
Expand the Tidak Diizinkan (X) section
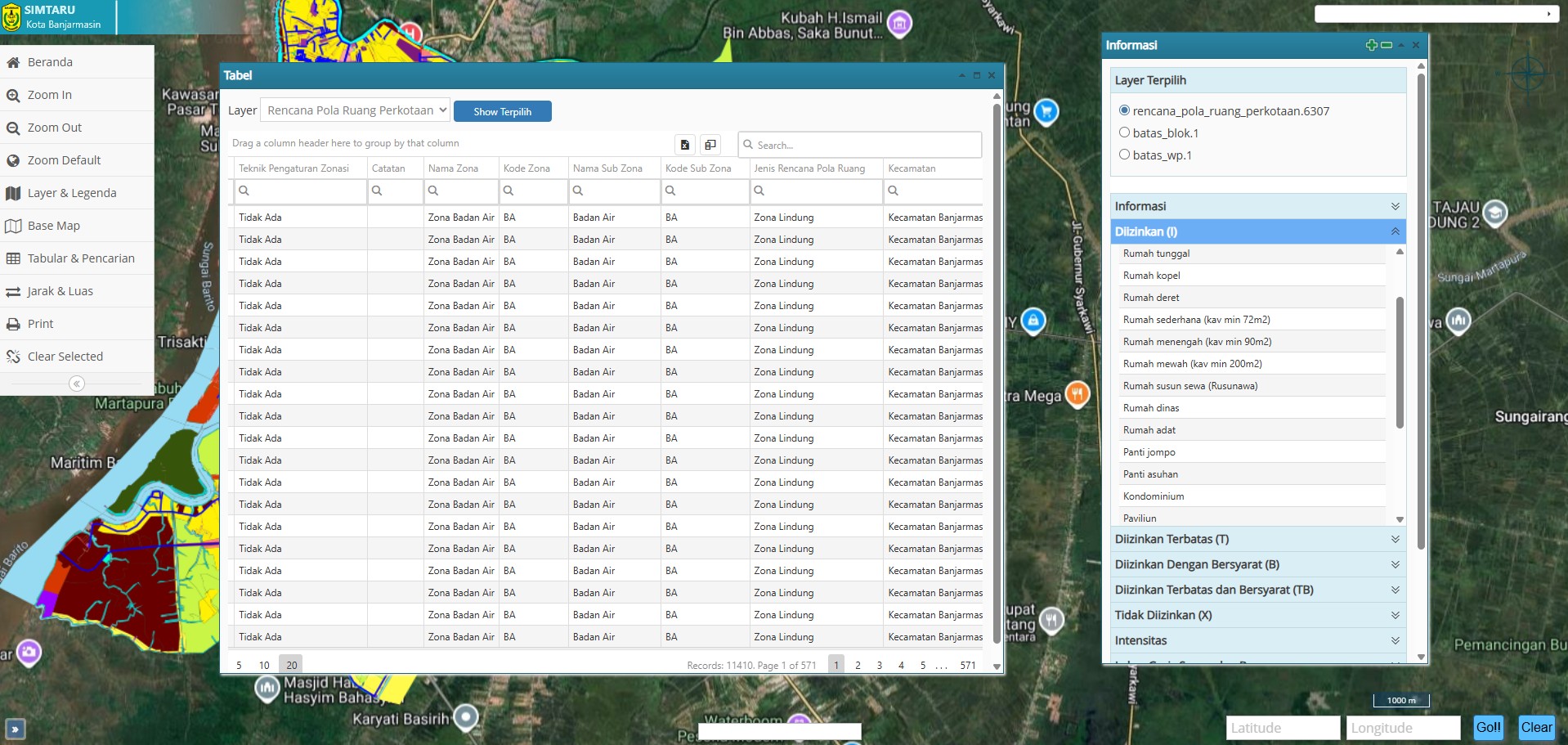point(1257,615)
